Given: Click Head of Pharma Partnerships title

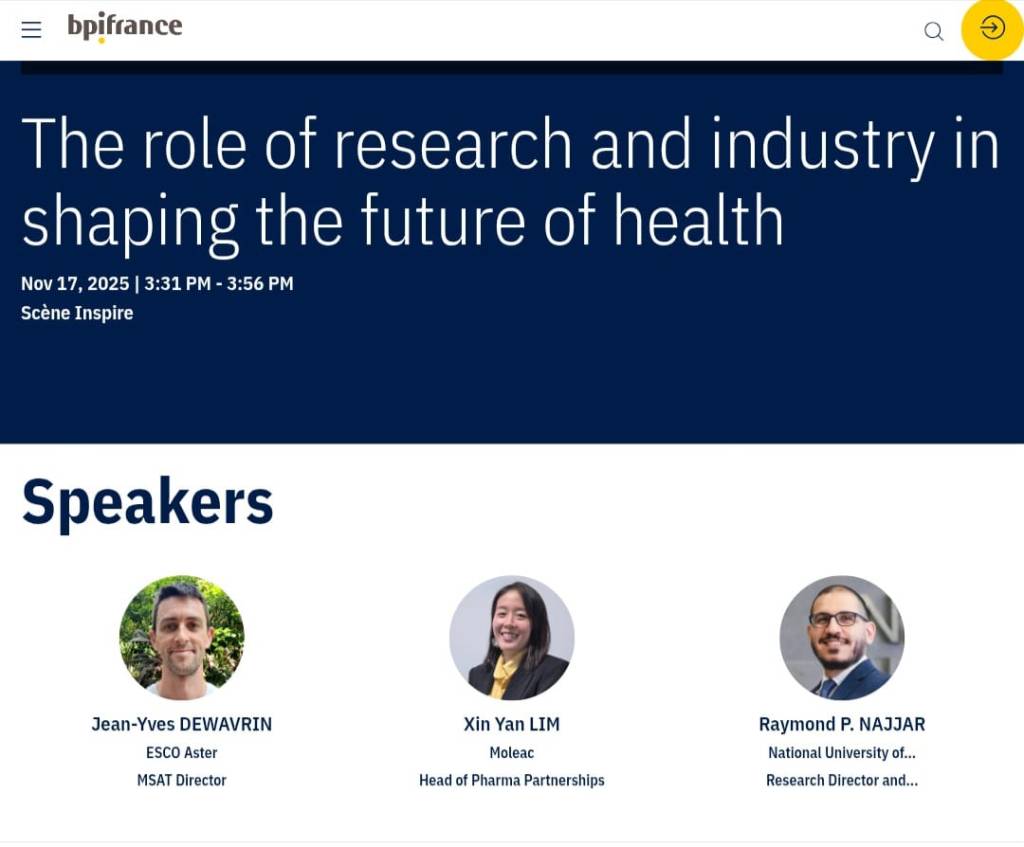Looking at the screenshot, I should 511,780.
